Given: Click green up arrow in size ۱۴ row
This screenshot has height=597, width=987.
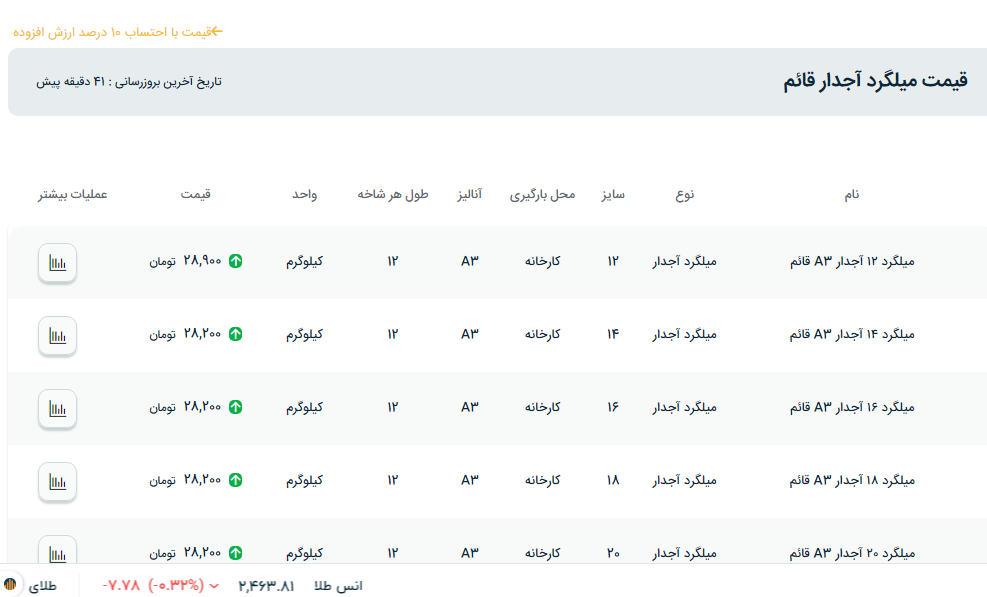Looking at the screenshot, I should tap(236, 334).
